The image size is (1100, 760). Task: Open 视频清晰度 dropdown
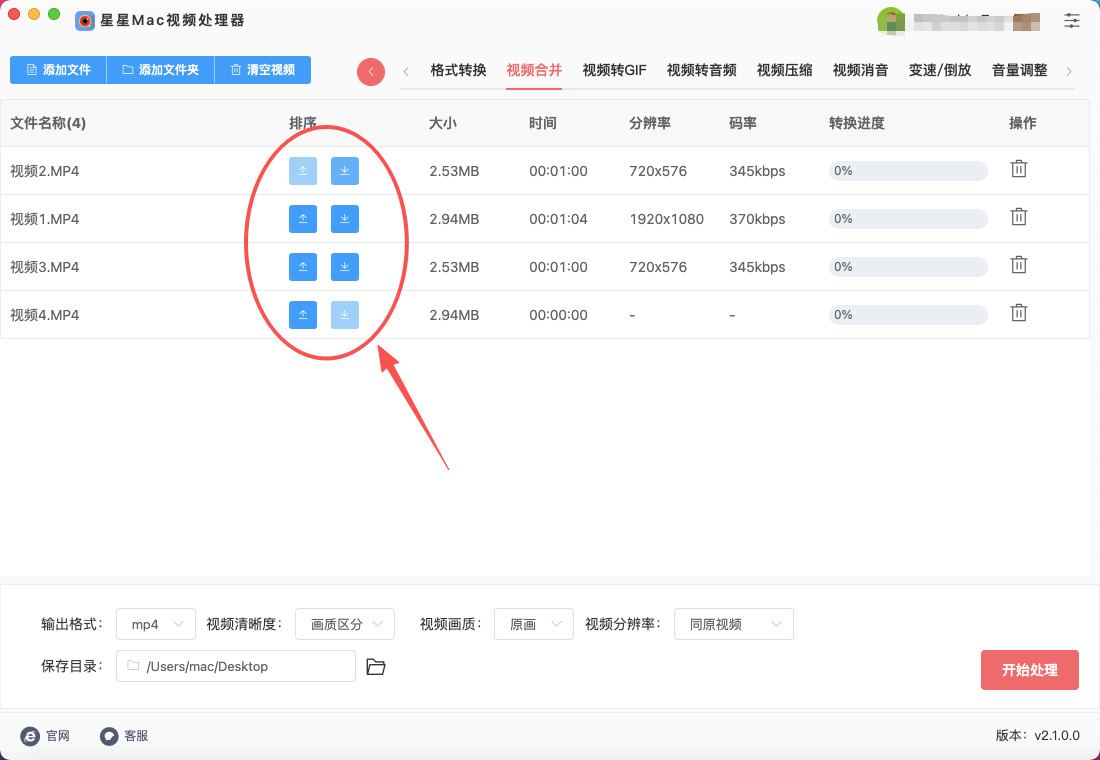coord(345,624)
